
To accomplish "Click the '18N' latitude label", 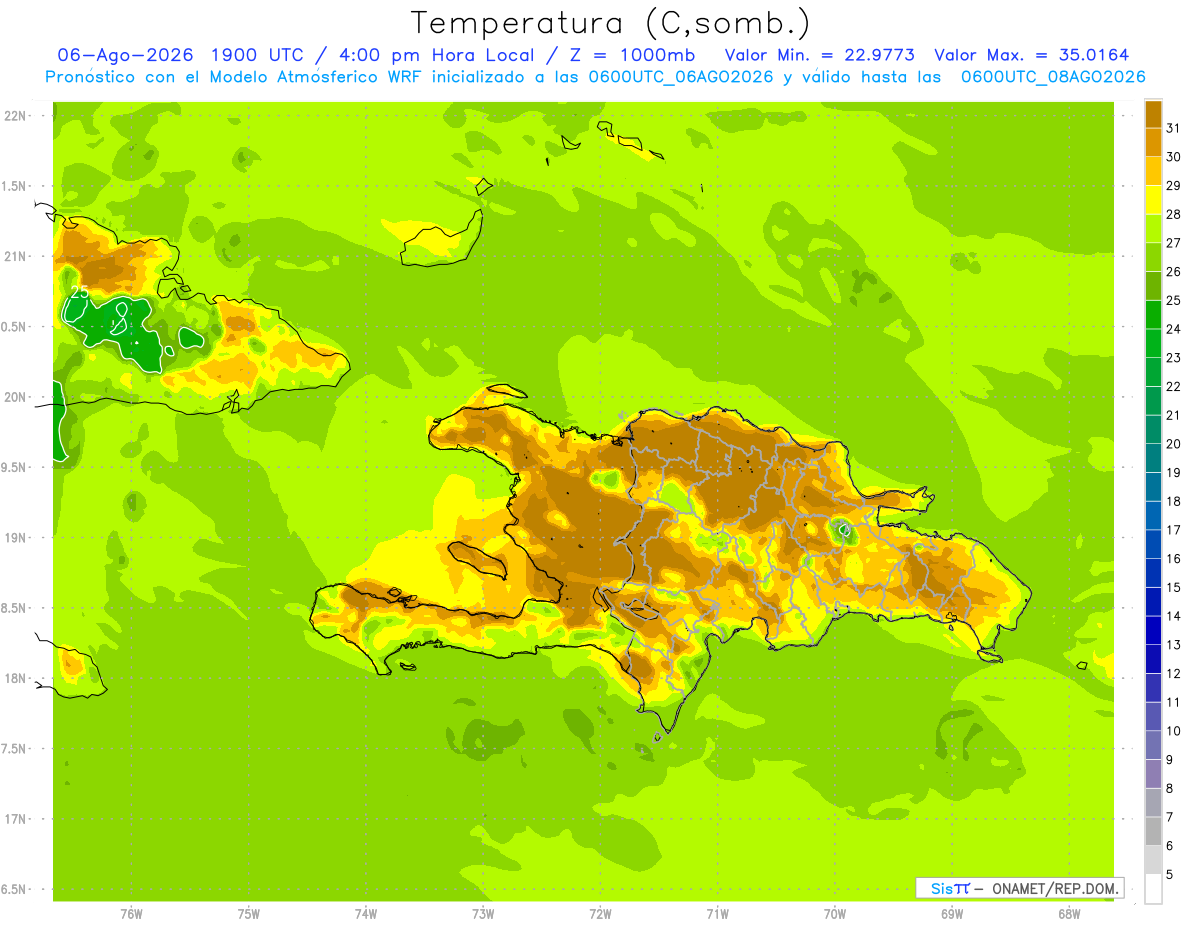I will 17,678.
